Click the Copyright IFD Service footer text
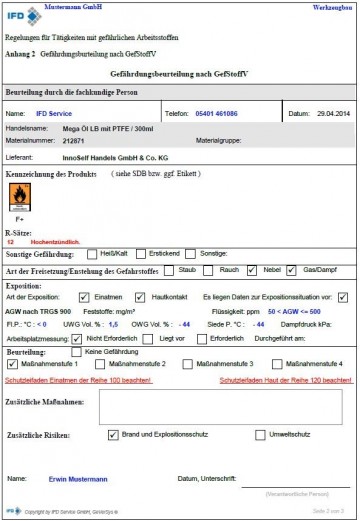Image resolution: width=360 pixels, height=521 pixels. [x=71, y=512]
